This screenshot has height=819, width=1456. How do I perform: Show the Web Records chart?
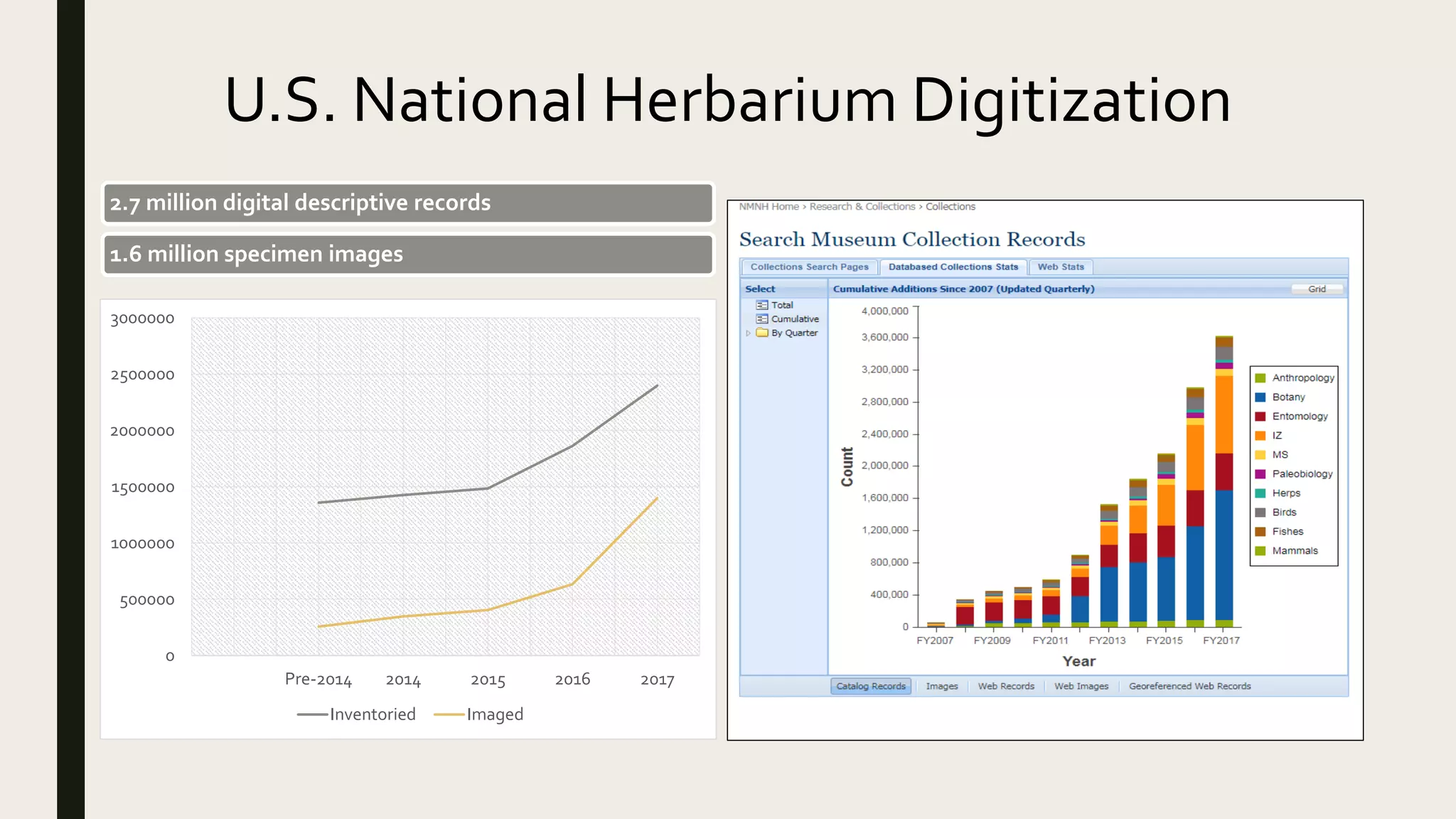(x=1005, y=686)
